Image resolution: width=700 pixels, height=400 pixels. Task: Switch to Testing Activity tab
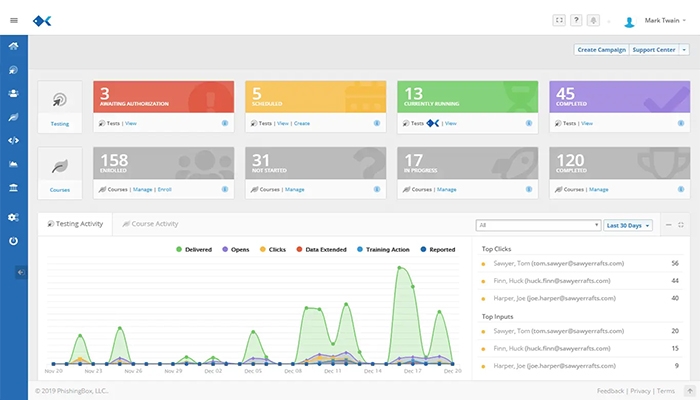(x=75, y=224)
